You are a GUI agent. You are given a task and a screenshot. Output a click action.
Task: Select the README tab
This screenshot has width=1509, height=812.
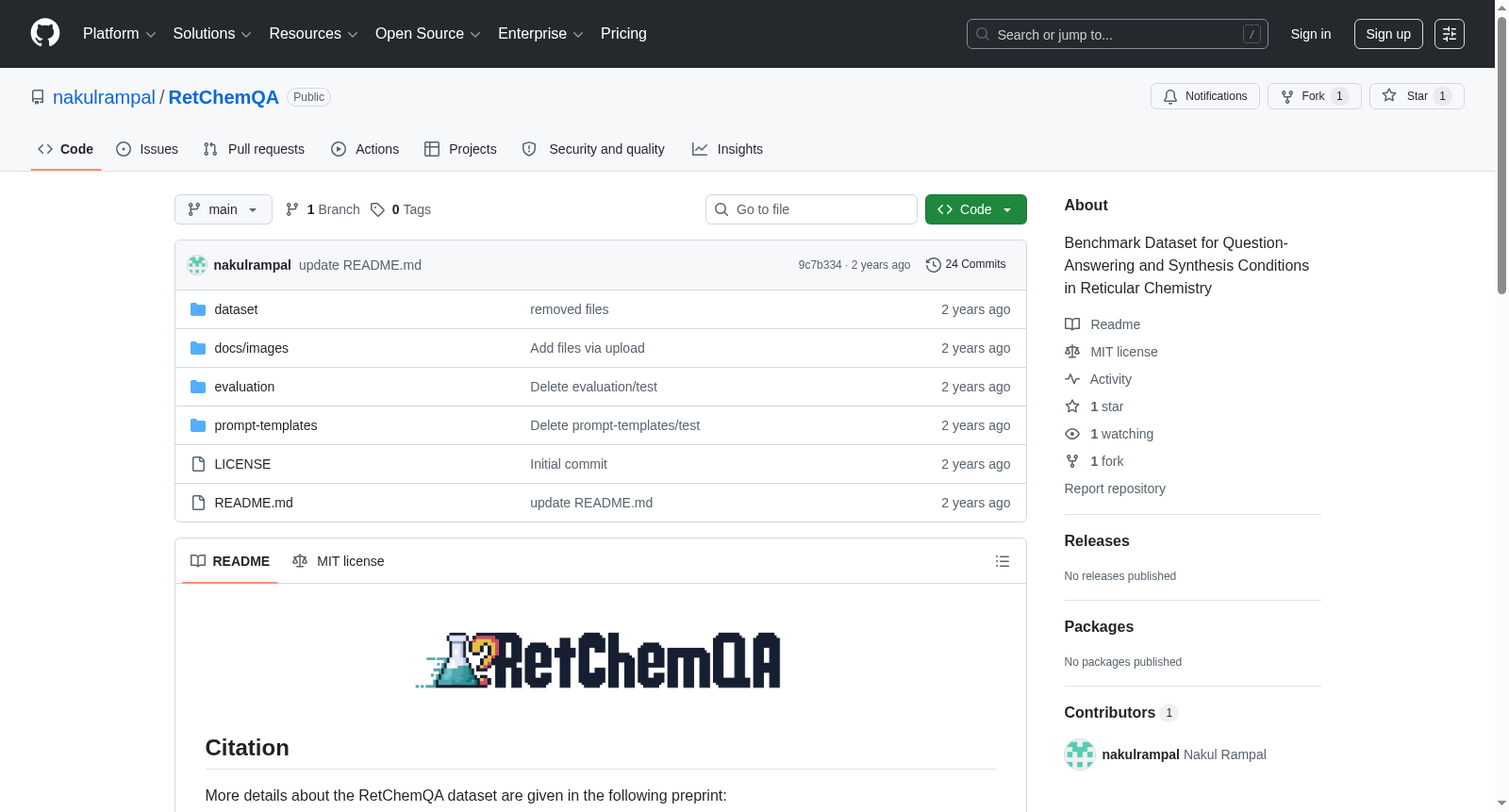230,561
